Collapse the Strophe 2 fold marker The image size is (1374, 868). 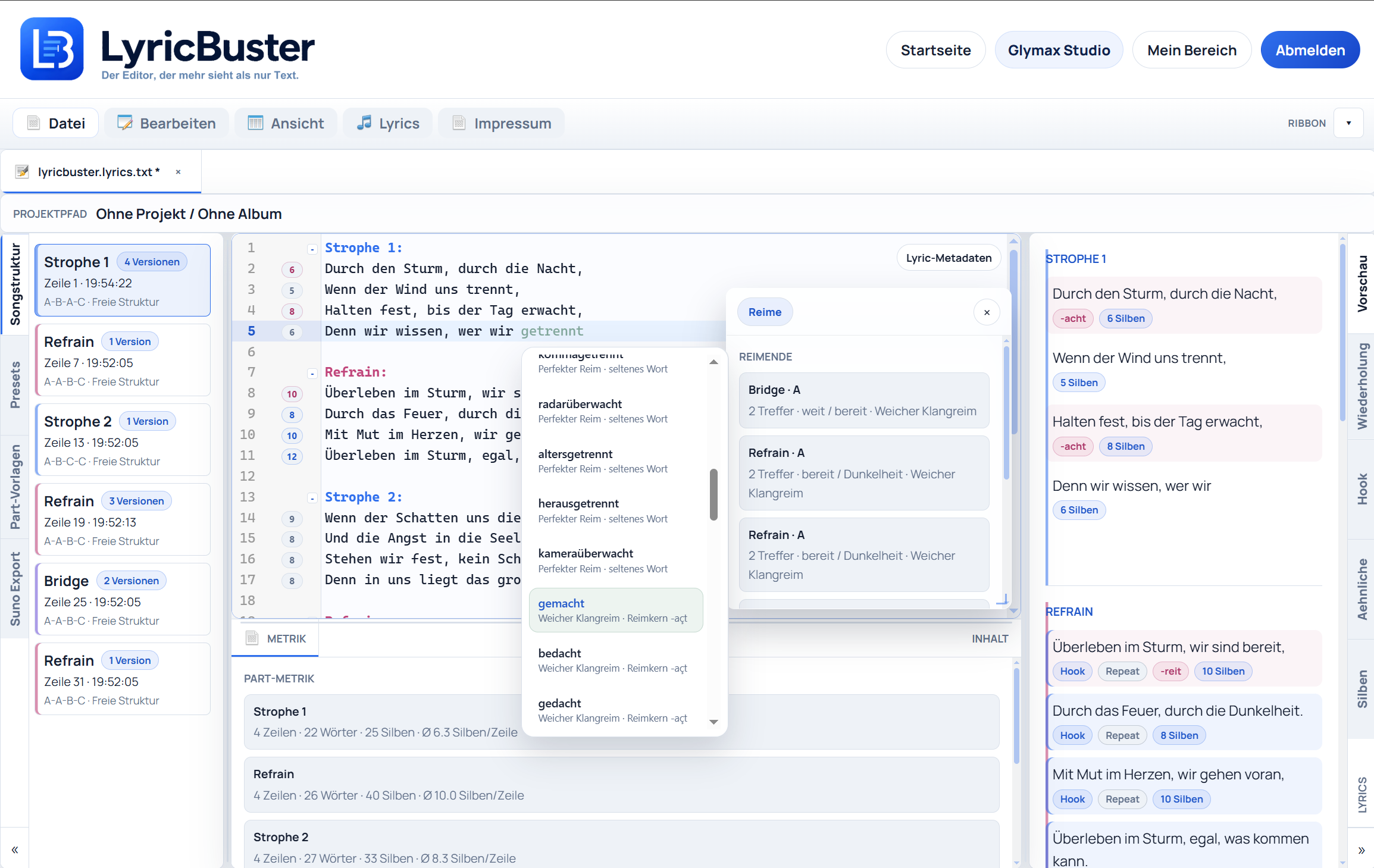click(x=312, y=498)
